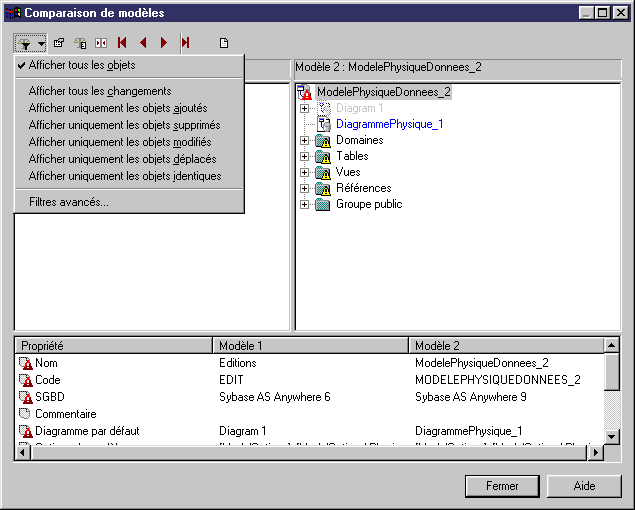Click the side-by-side panes toolbar icon
Viewport: 635px width, 510px height.
click(101, 43)
